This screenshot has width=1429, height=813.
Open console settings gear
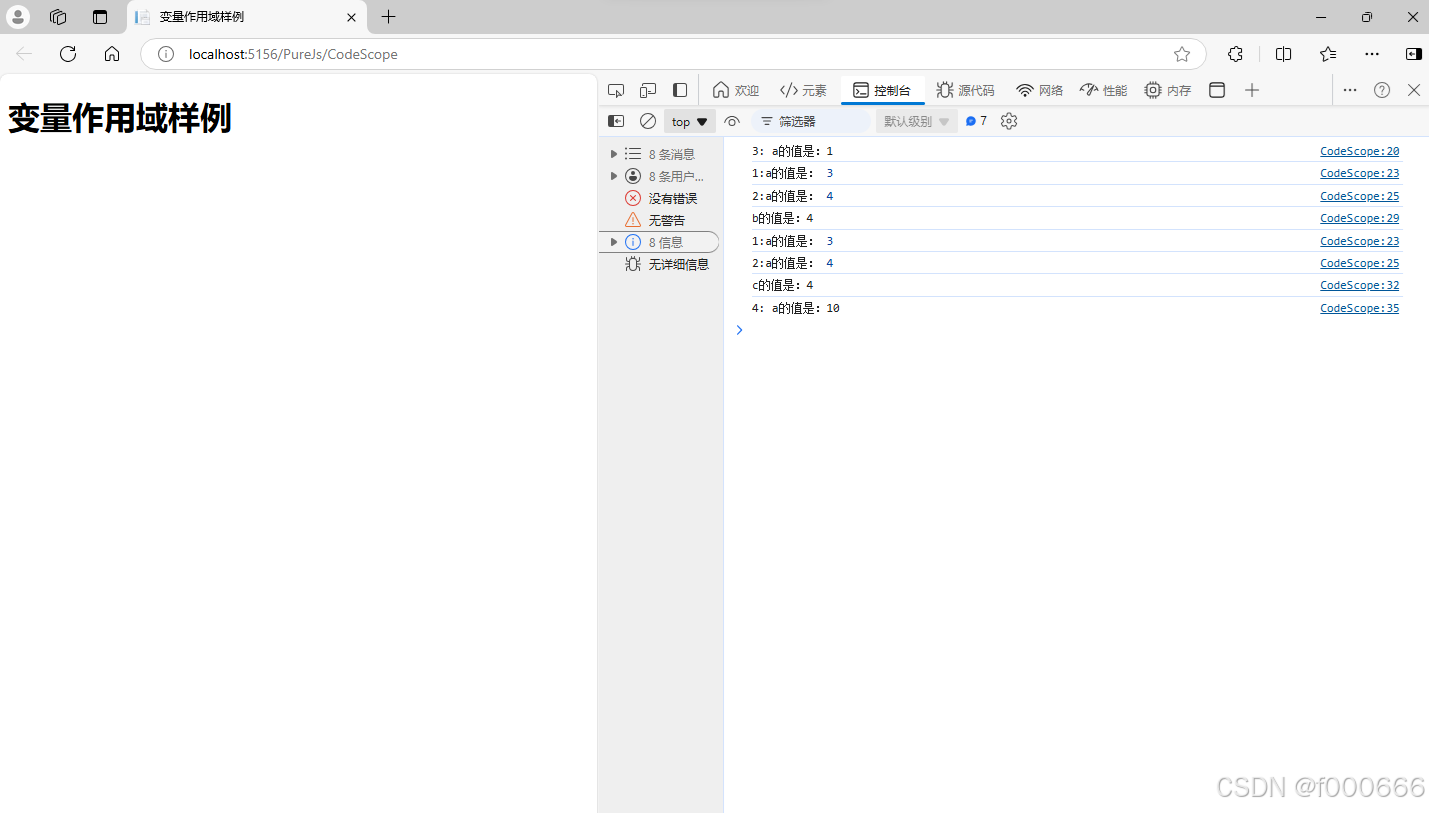1009,121
